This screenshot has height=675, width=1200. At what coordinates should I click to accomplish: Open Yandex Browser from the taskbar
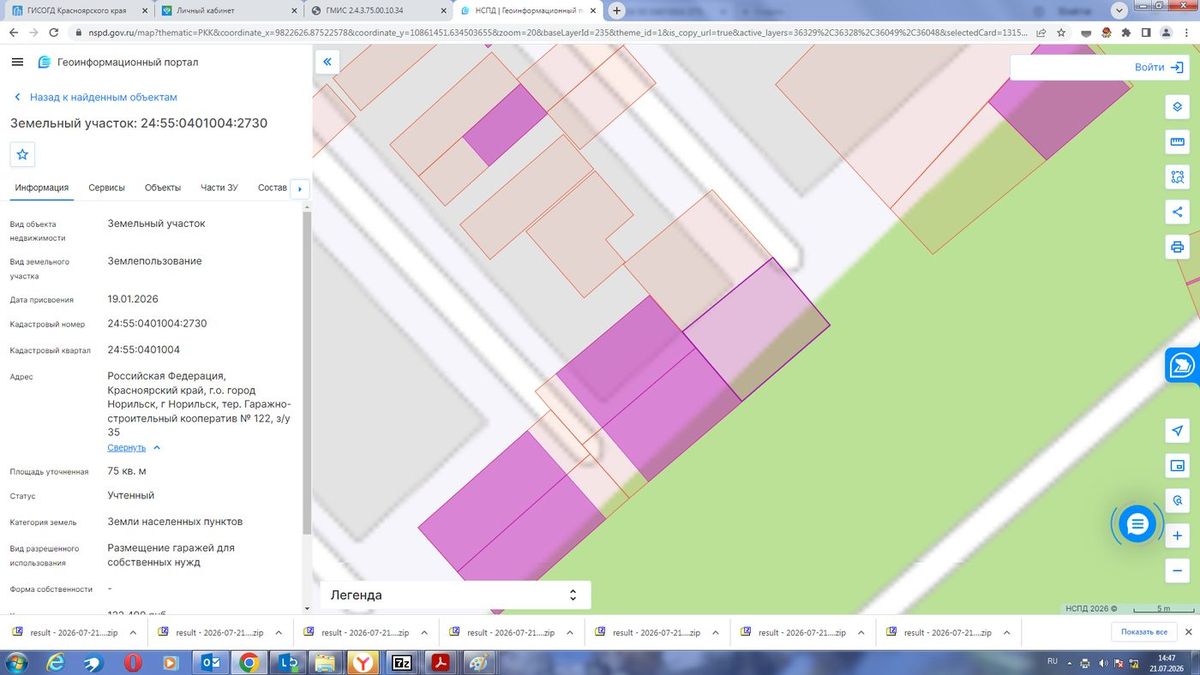coord(365,662)
